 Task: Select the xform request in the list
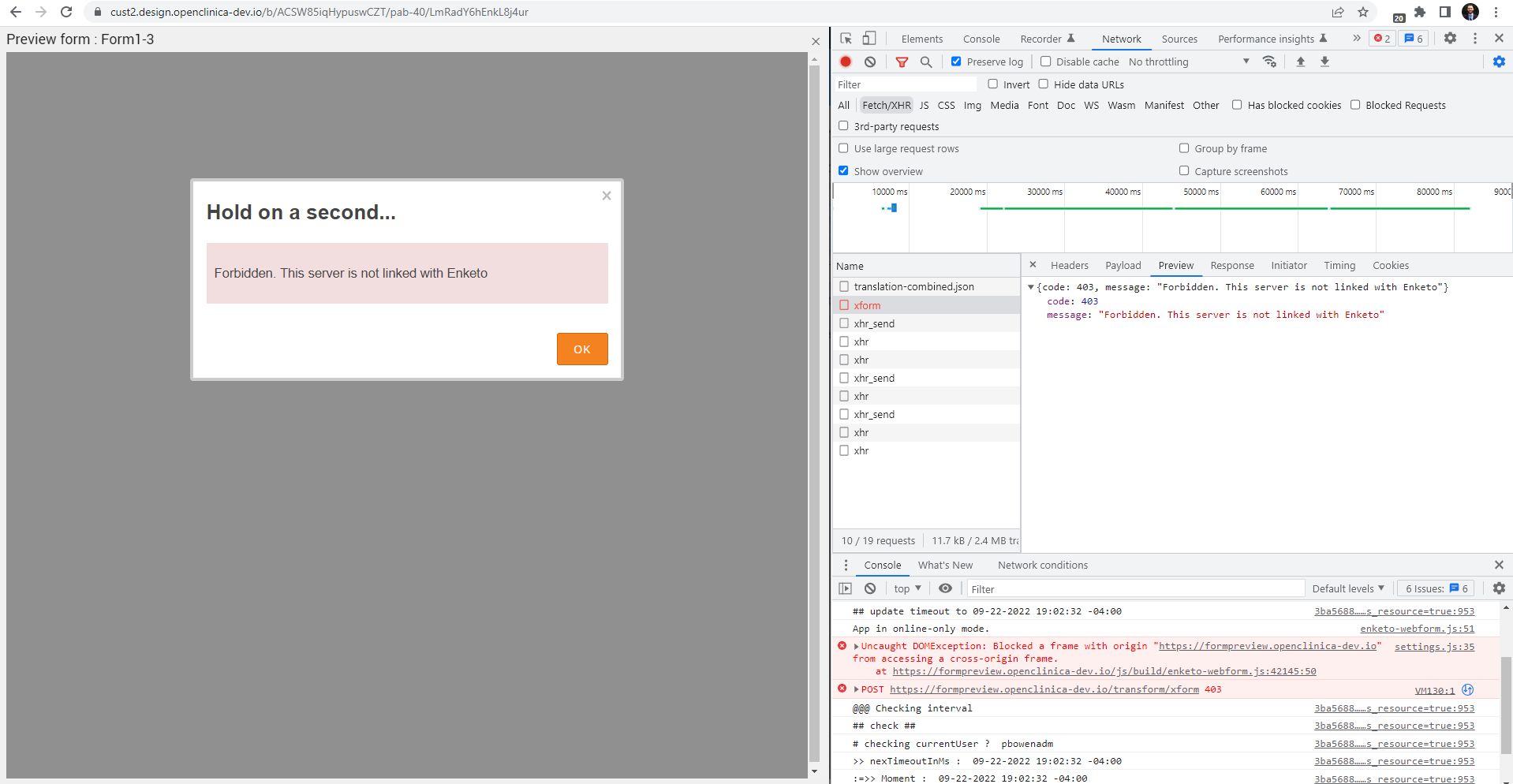[867, 305]
